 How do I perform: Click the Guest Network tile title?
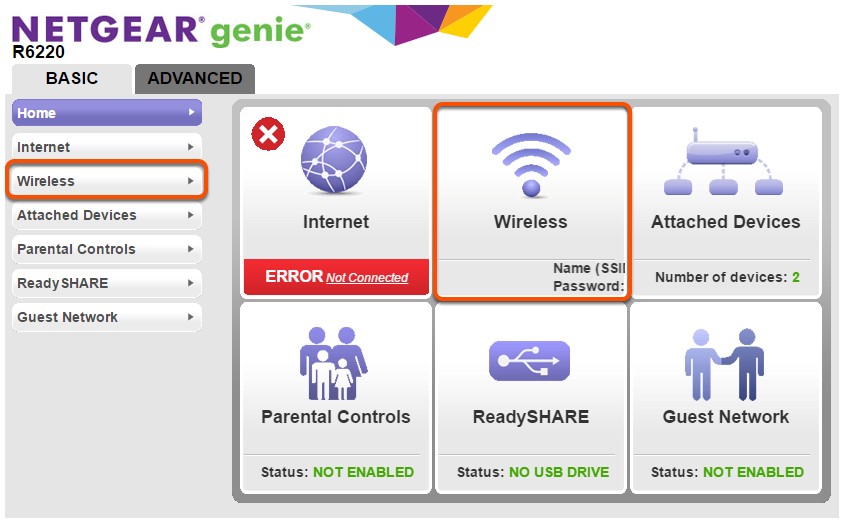726,417
